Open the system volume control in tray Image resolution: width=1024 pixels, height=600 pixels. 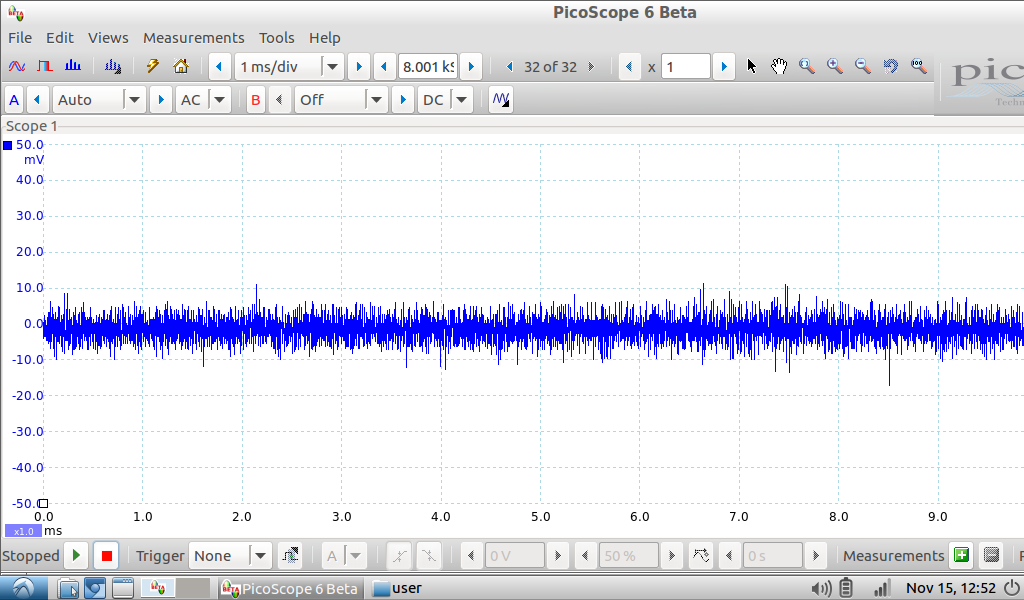(x=821, y=588)
